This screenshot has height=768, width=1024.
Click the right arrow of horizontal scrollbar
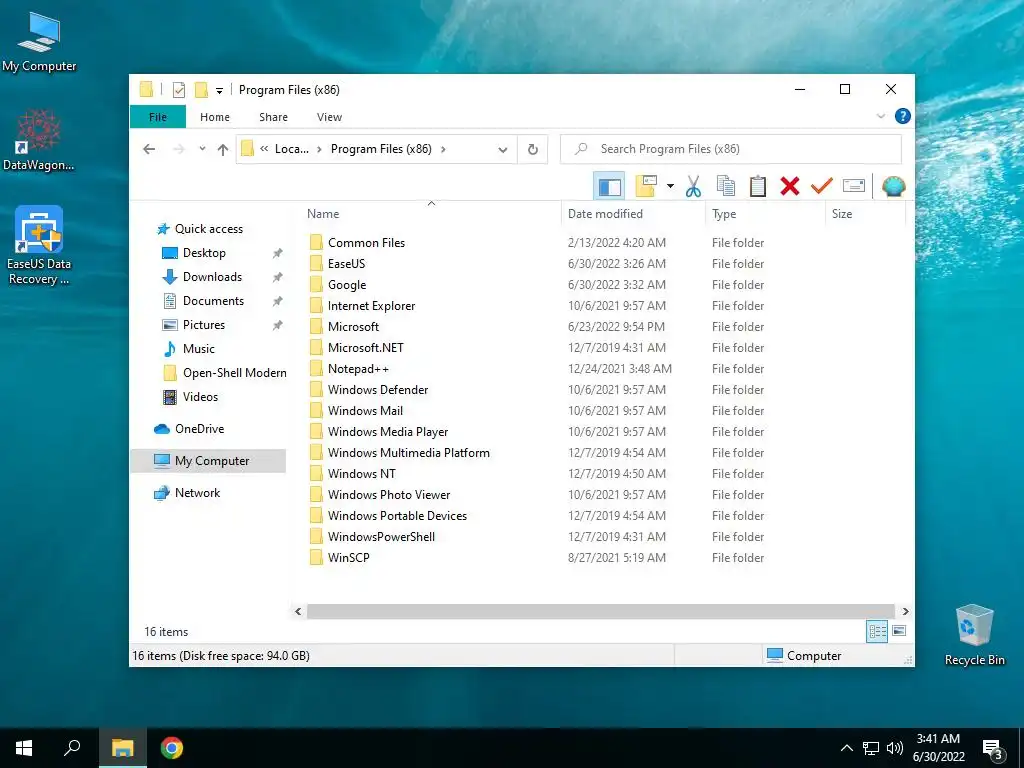tap(905, 611)
